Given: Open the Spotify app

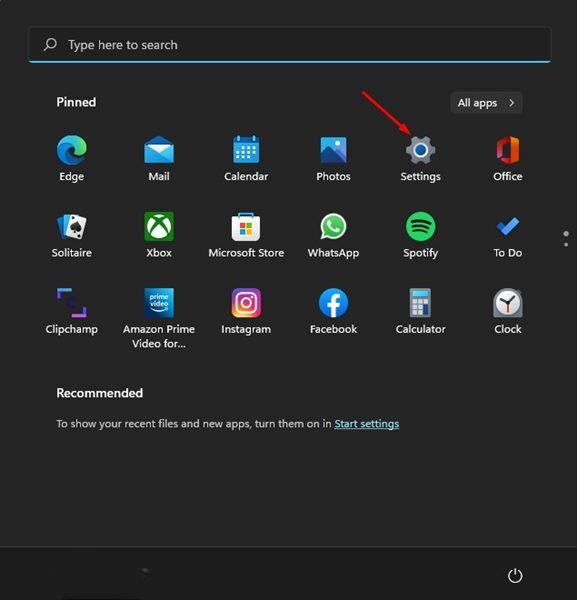Looking at the screenshot, I should (421, 235).
